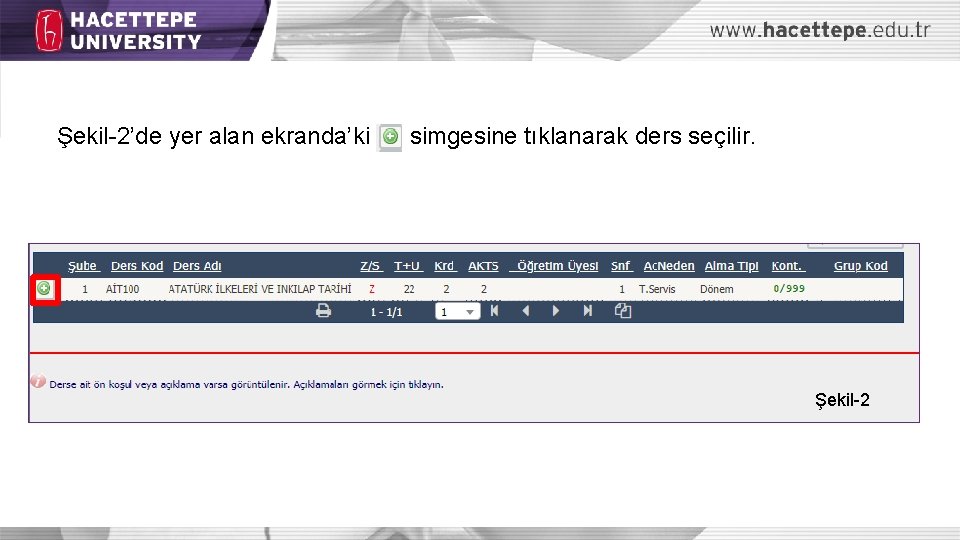
Task: Click the Dönem cell
Action: [716, 289]
